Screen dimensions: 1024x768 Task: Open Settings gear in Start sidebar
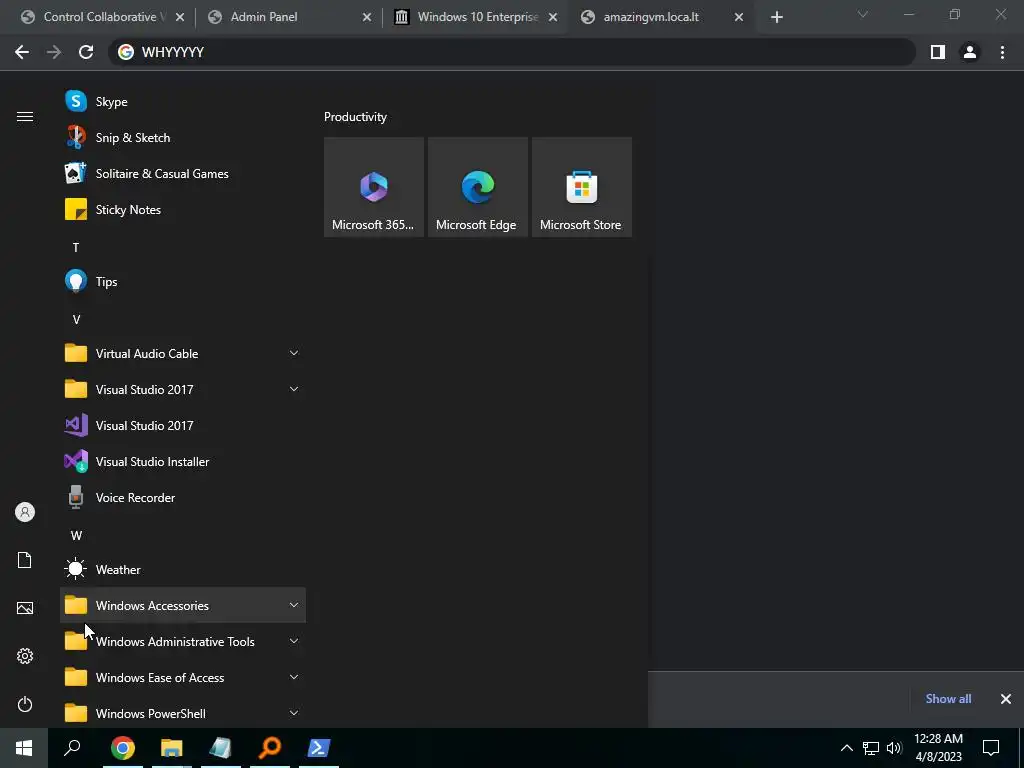point(25,656)
